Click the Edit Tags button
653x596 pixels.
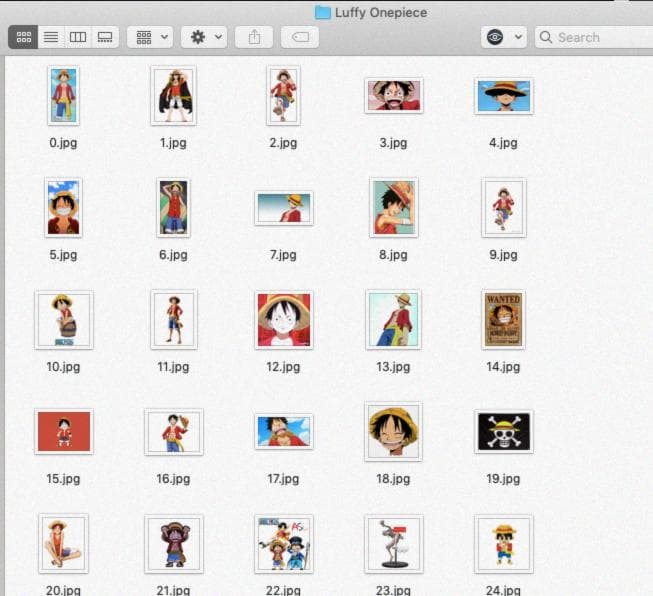[x=300, y=37]
